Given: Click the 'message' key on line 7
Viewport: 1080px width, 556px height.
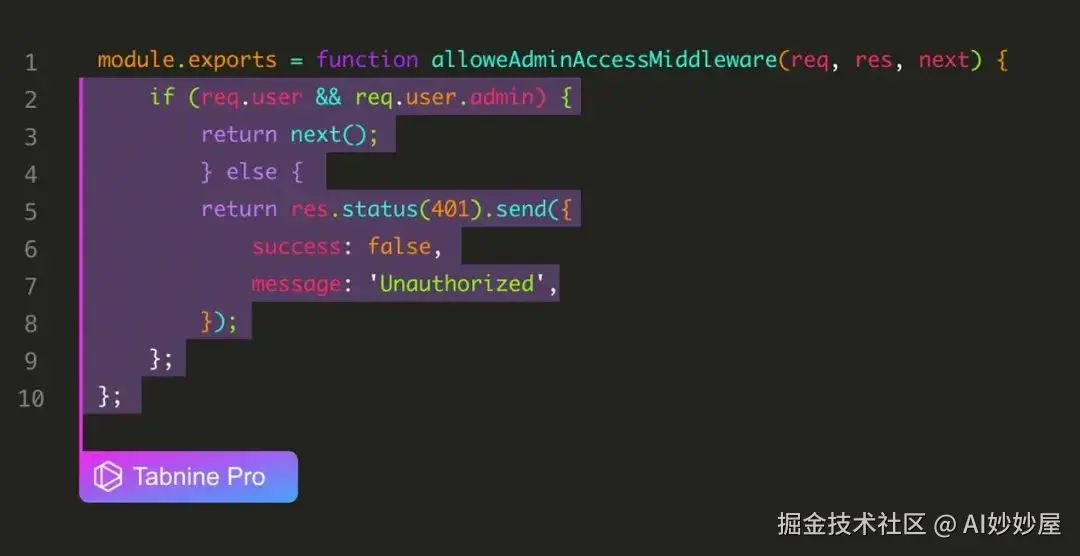Looking at the screenshot, I should coord(296,284).
